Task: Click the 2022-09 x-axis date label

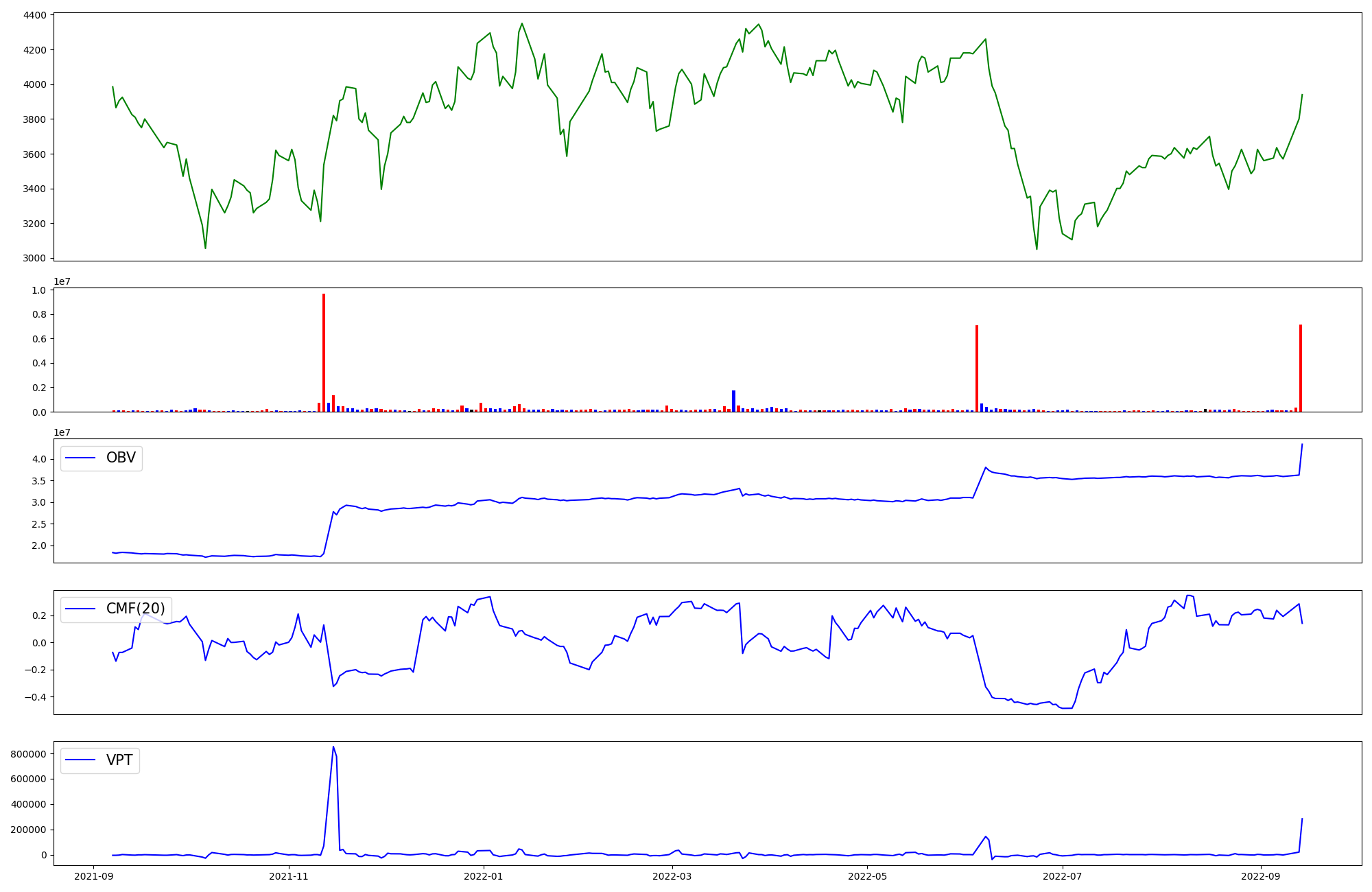Action: [x=1261, y=876]
